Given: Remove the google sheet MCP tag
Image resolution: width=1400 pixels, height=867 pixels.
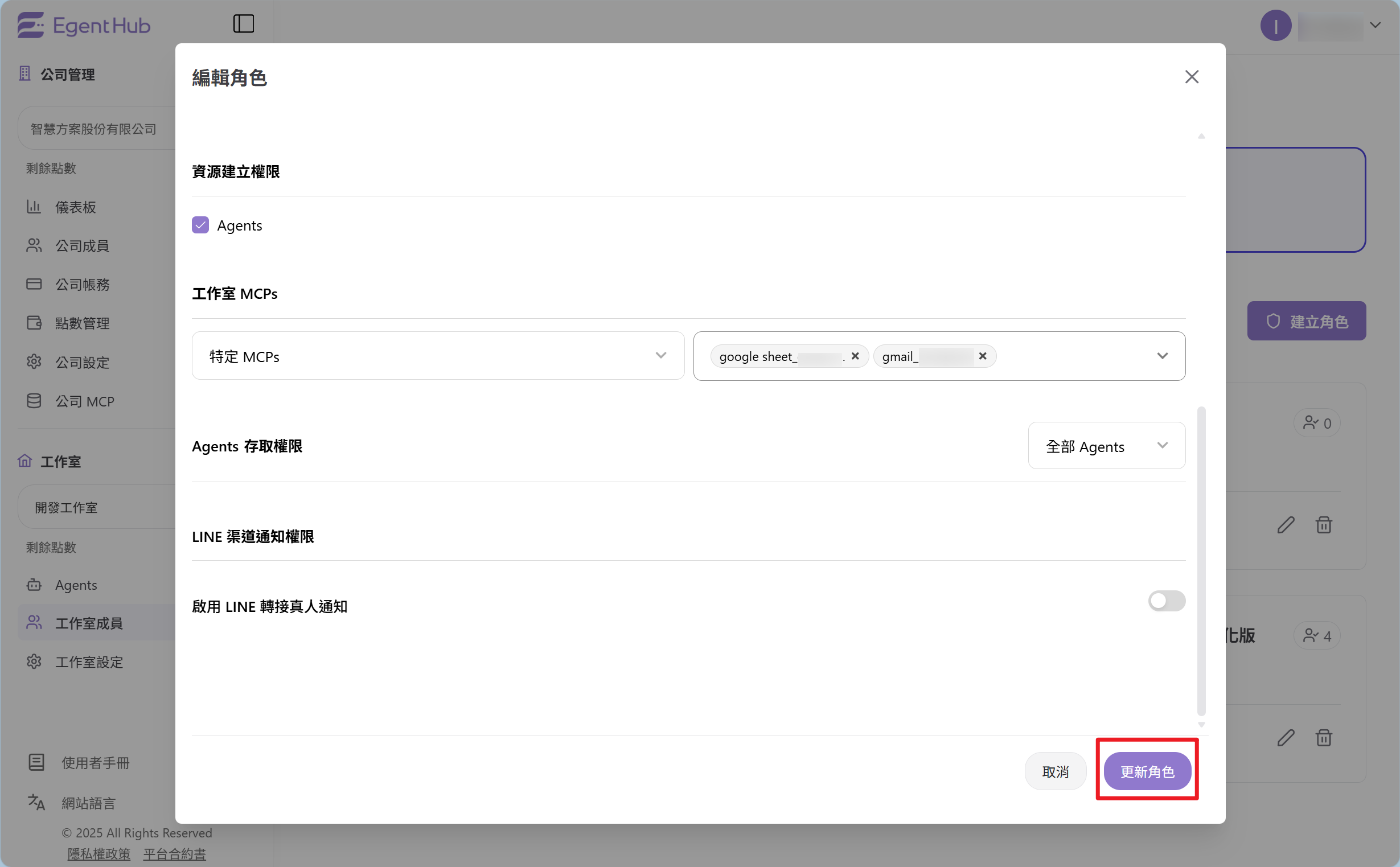Looking at the screenshot, I should (855, 356).
